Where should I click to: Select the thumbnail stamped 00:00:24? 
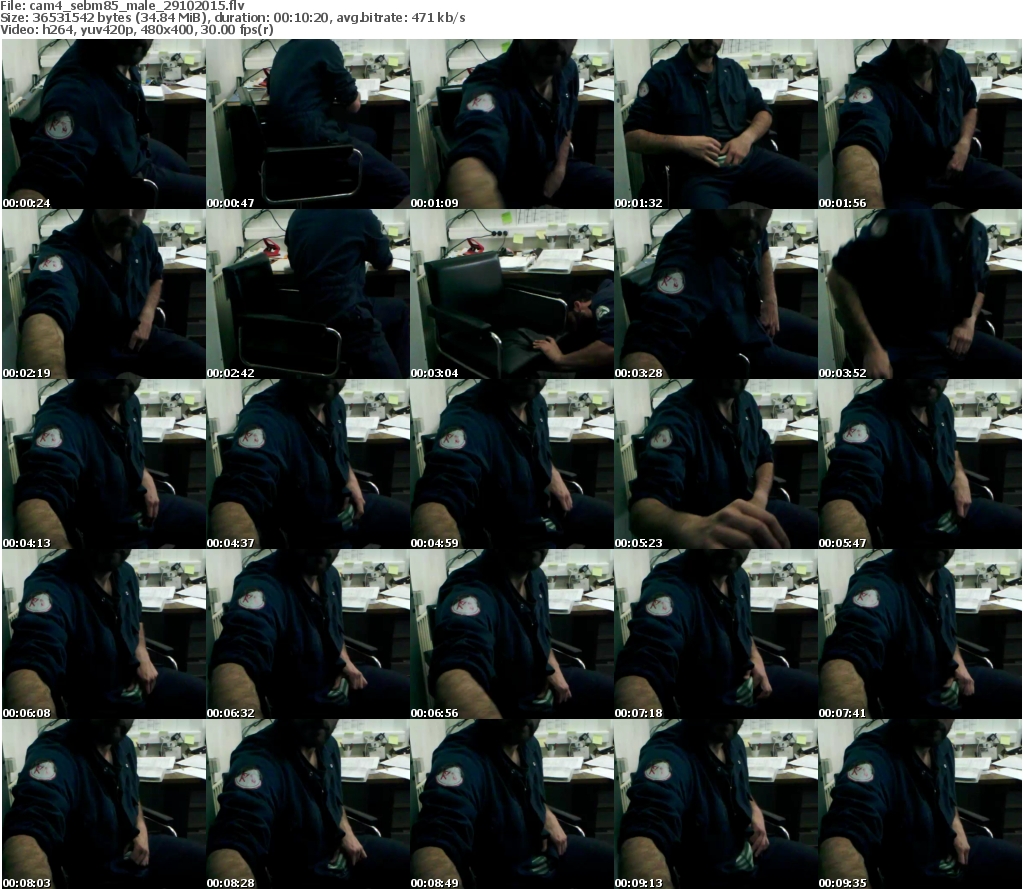pyautogui.click(x=104, y=124)
